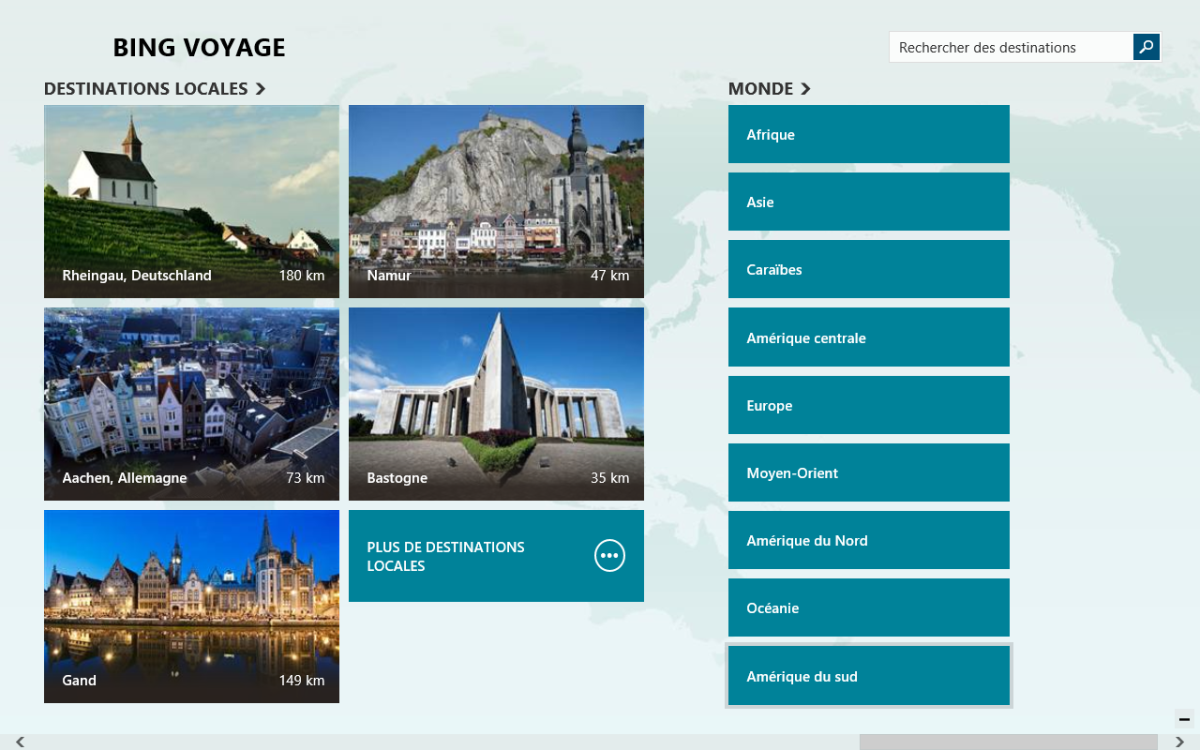Select the Moyen-Orient region

coord(869,472)
